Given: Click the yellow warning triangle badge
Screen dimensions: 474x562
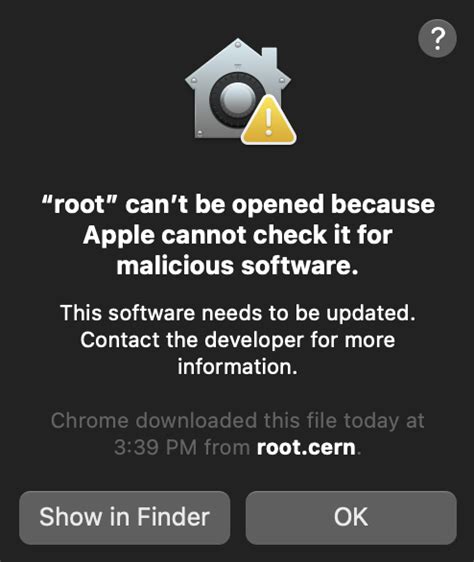Looking at the screenshot, I should [x=269, y=120].
